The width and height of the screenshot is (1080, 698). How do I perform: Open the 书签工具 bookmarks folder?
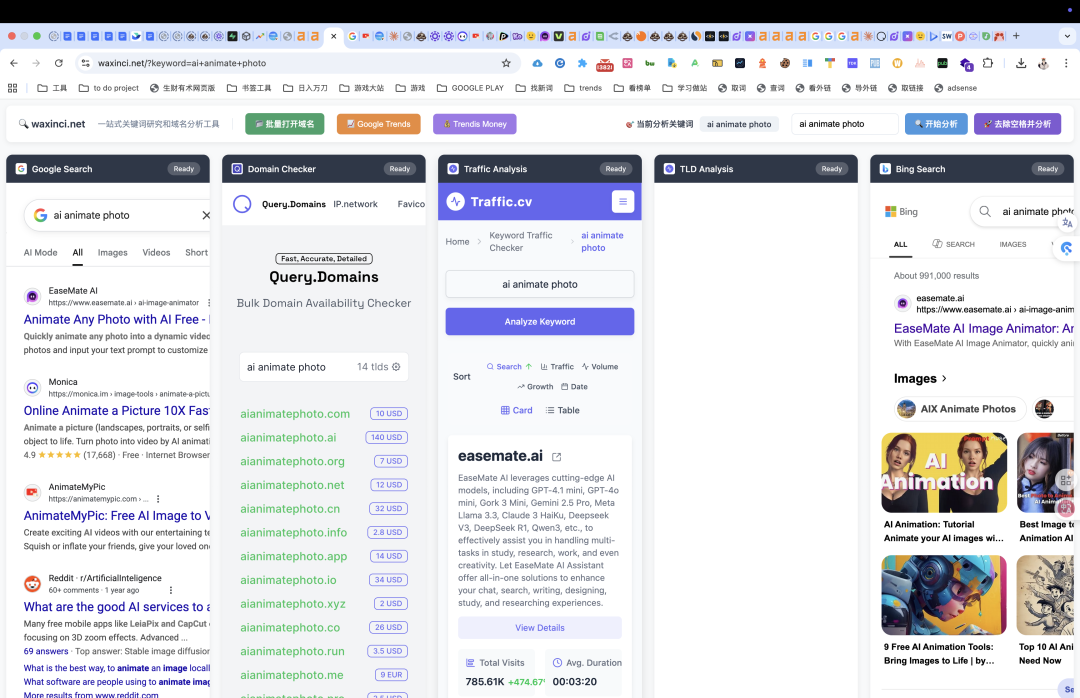click(x=249, y=88)
